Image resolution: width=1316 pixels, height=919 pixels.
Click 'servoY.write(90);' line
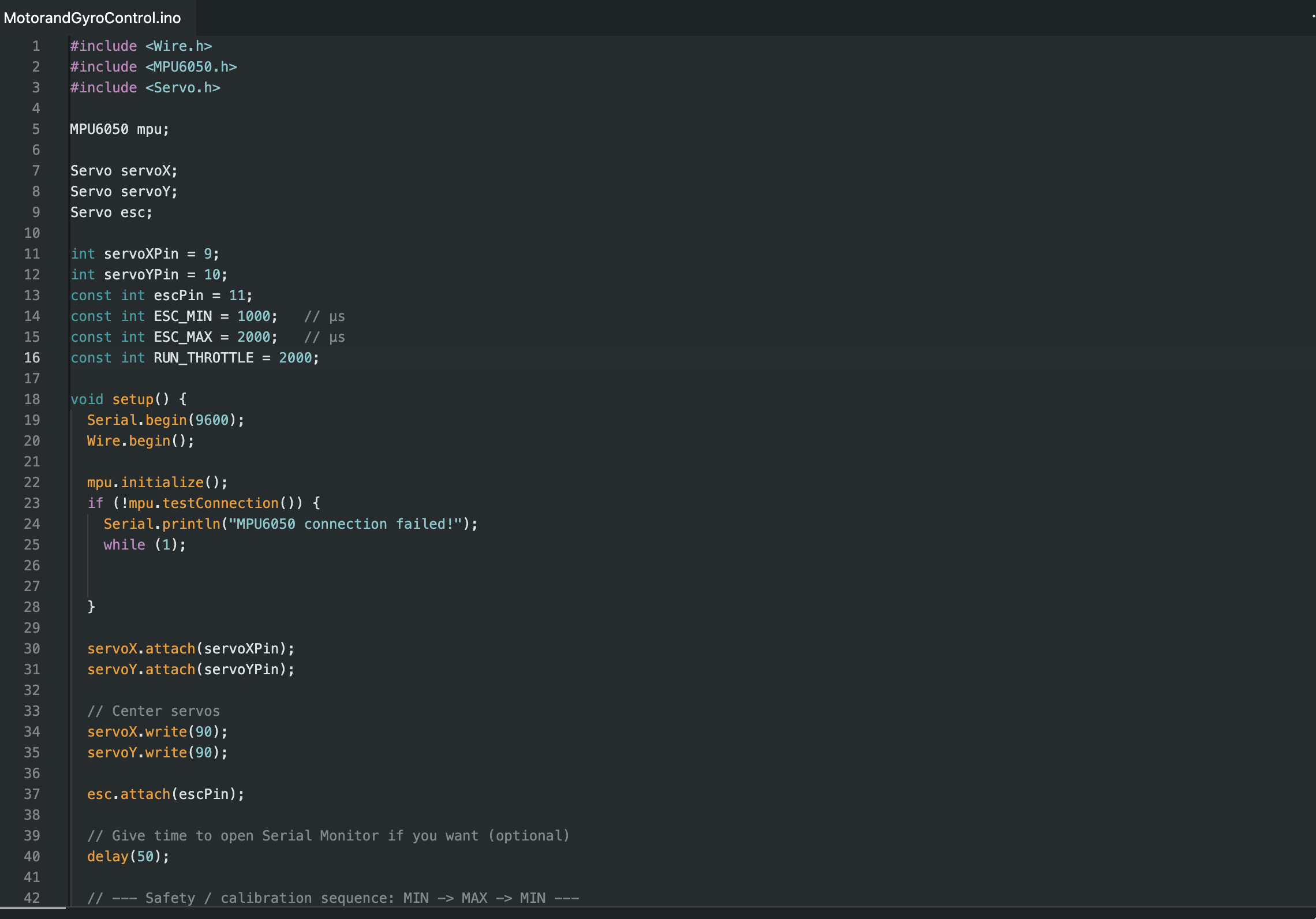tap(158, 753)
